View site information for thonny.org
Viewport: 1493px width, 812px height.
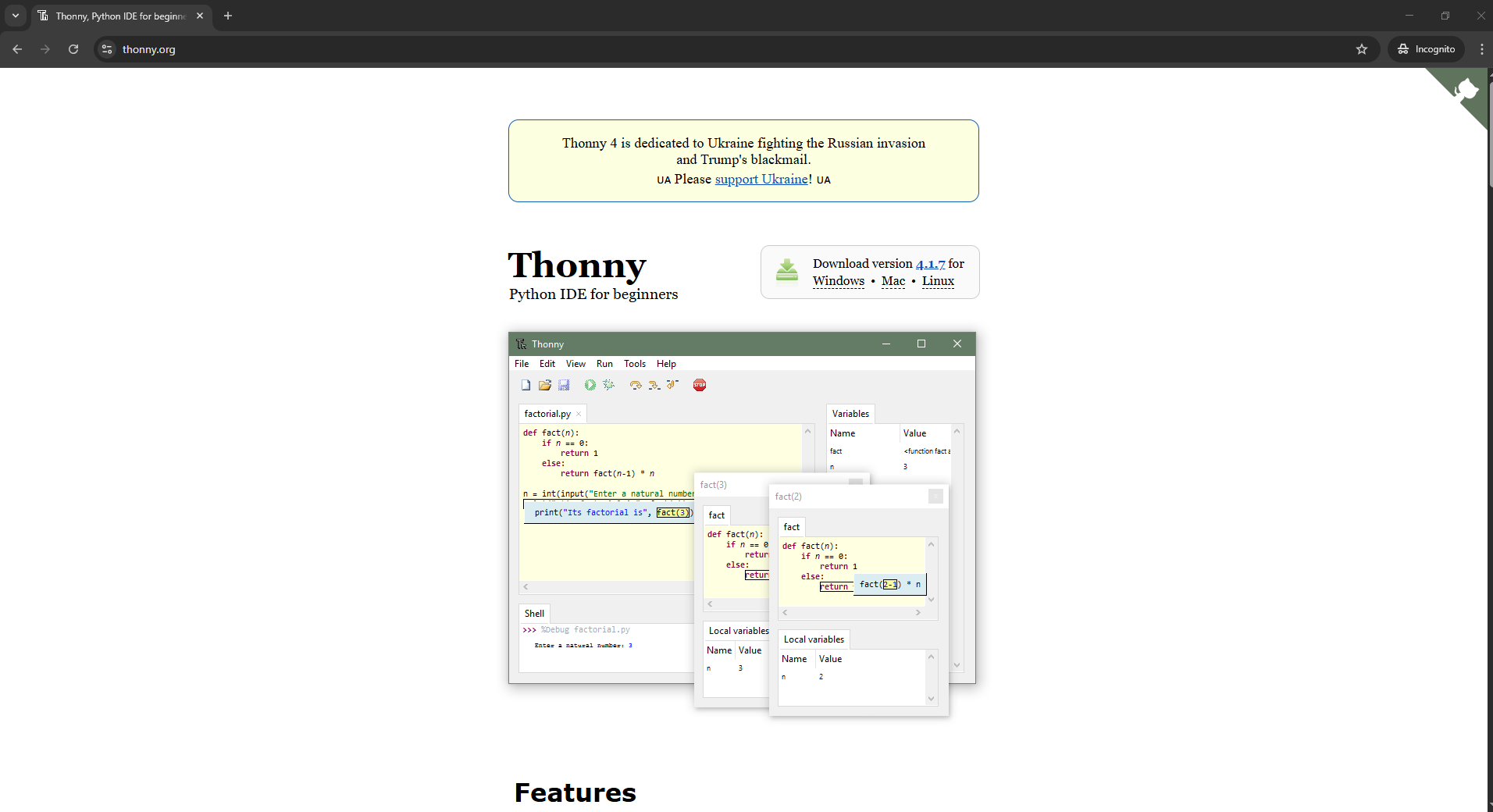tap(107, 49)
